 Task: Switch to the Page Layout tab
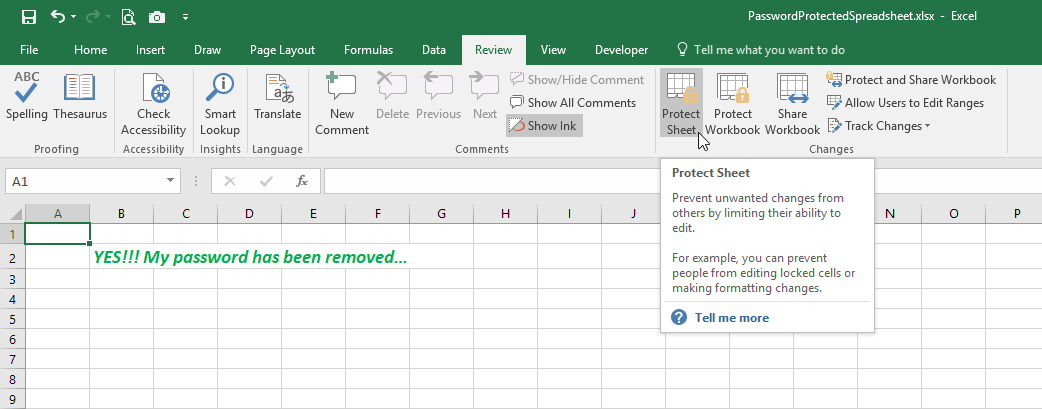(282, 50)
